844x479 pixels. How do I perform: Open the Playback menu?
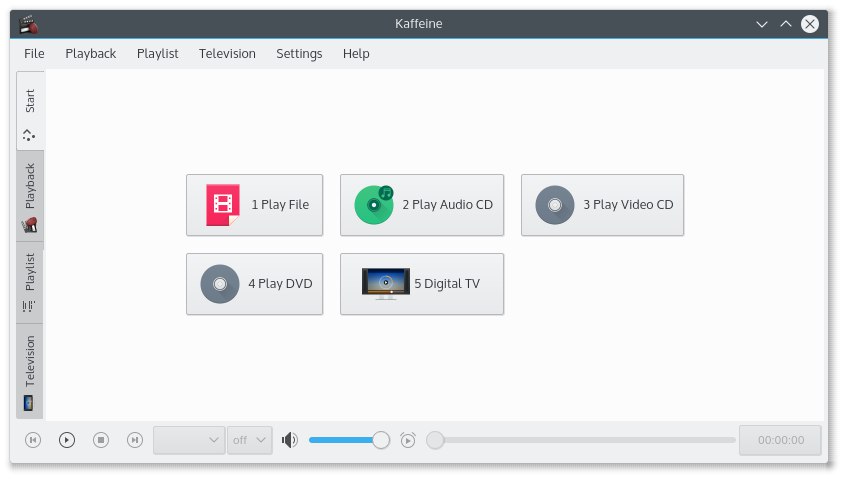tap(90, 54)
